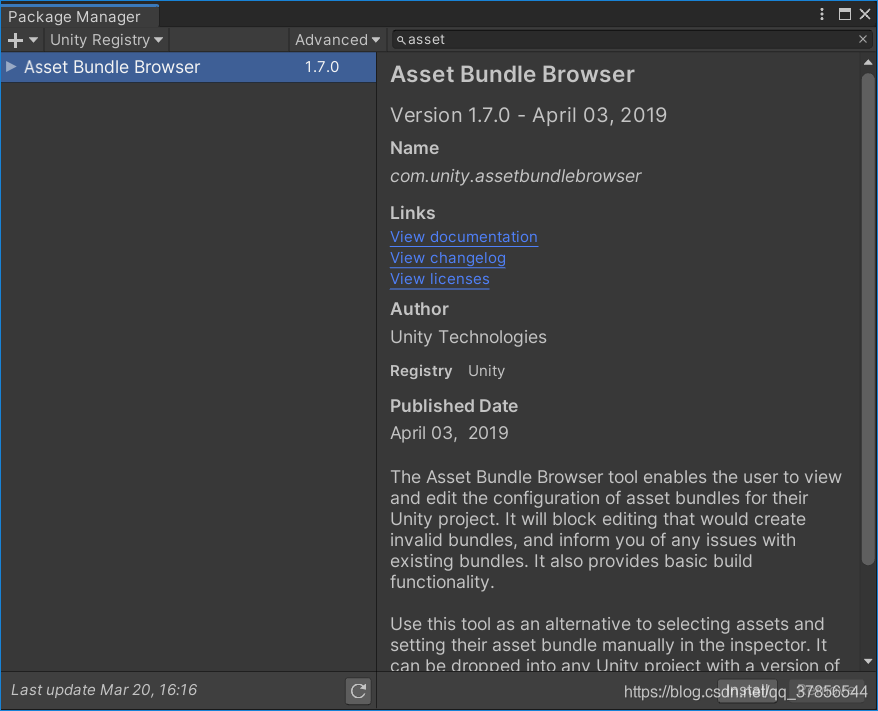The width and height of the screenshot is (878, 711).
Task: Click the Version 1.7.0 - April 03, 2019 text
Action: point(529,115)
